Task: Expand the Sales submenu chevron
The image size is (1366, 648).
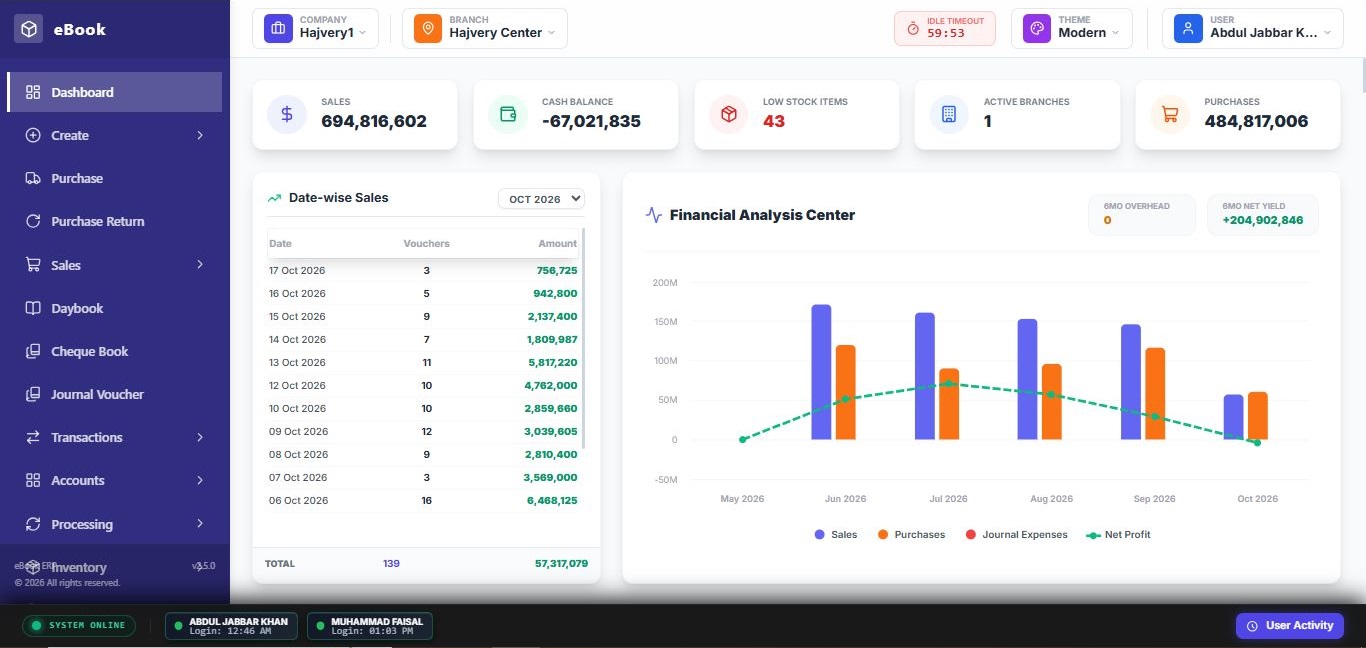Action: [200, 265]
